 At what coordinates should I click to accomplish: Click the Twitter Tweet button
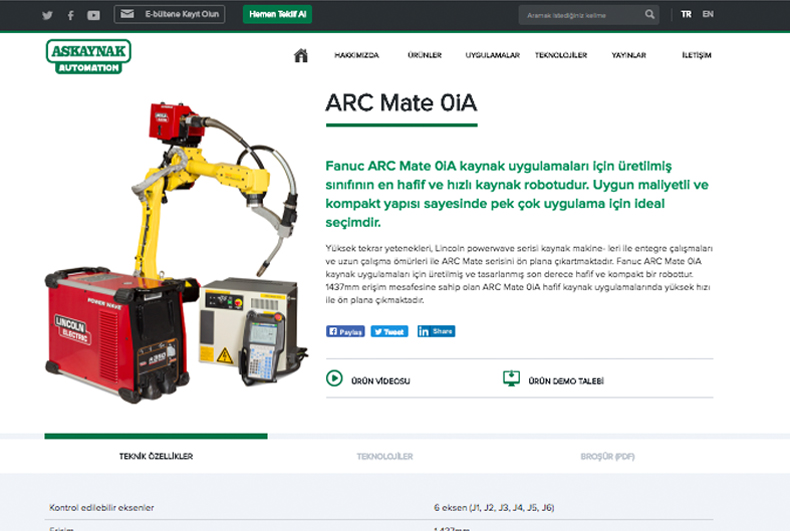389,331
